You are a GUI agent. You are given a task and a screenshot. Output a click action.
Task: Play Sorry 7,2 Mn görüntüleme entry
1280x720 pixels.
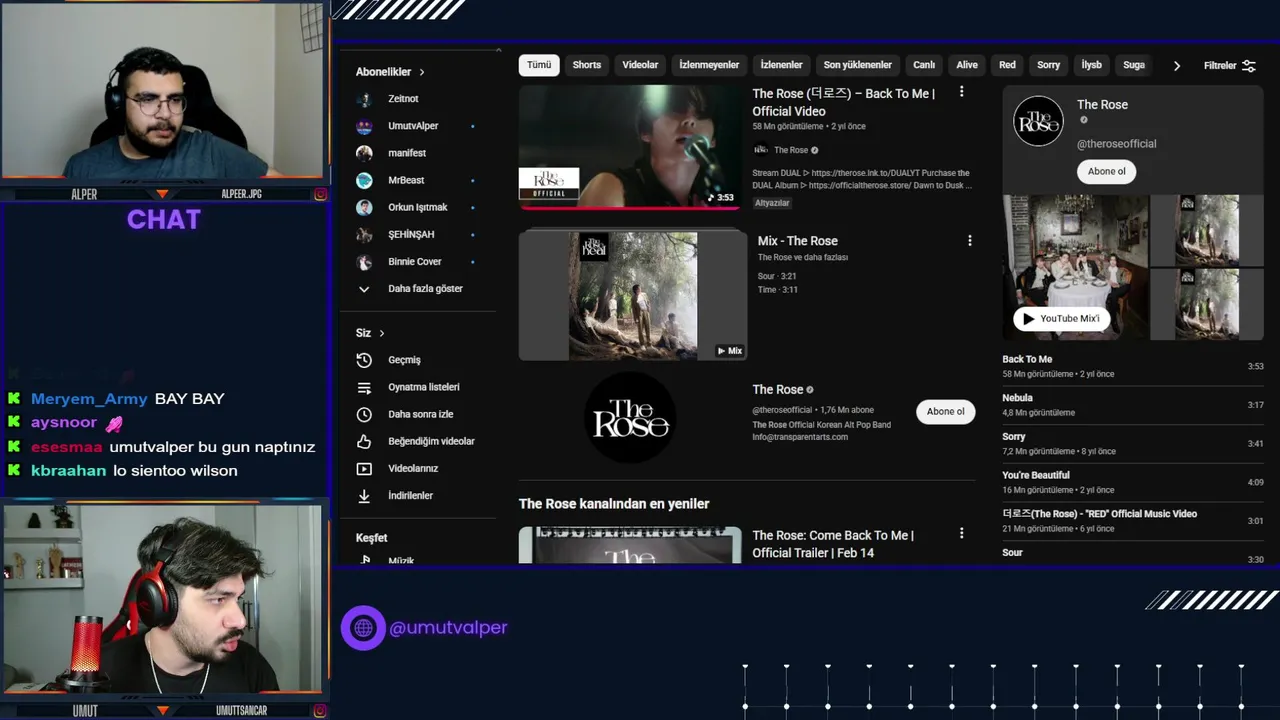tap(1133, 444)
